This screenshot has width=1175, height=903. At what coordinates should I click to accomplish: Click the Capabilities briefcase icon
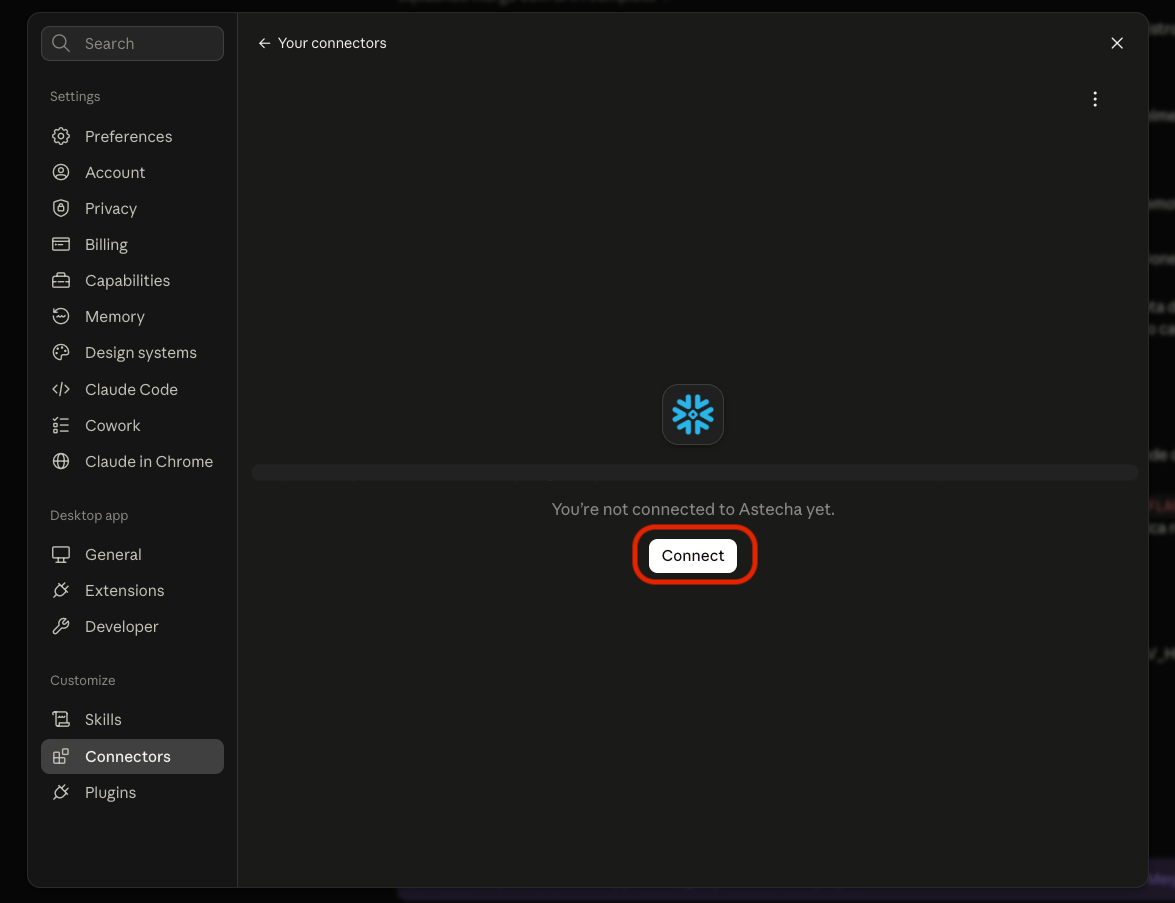[x=61, y=280]
